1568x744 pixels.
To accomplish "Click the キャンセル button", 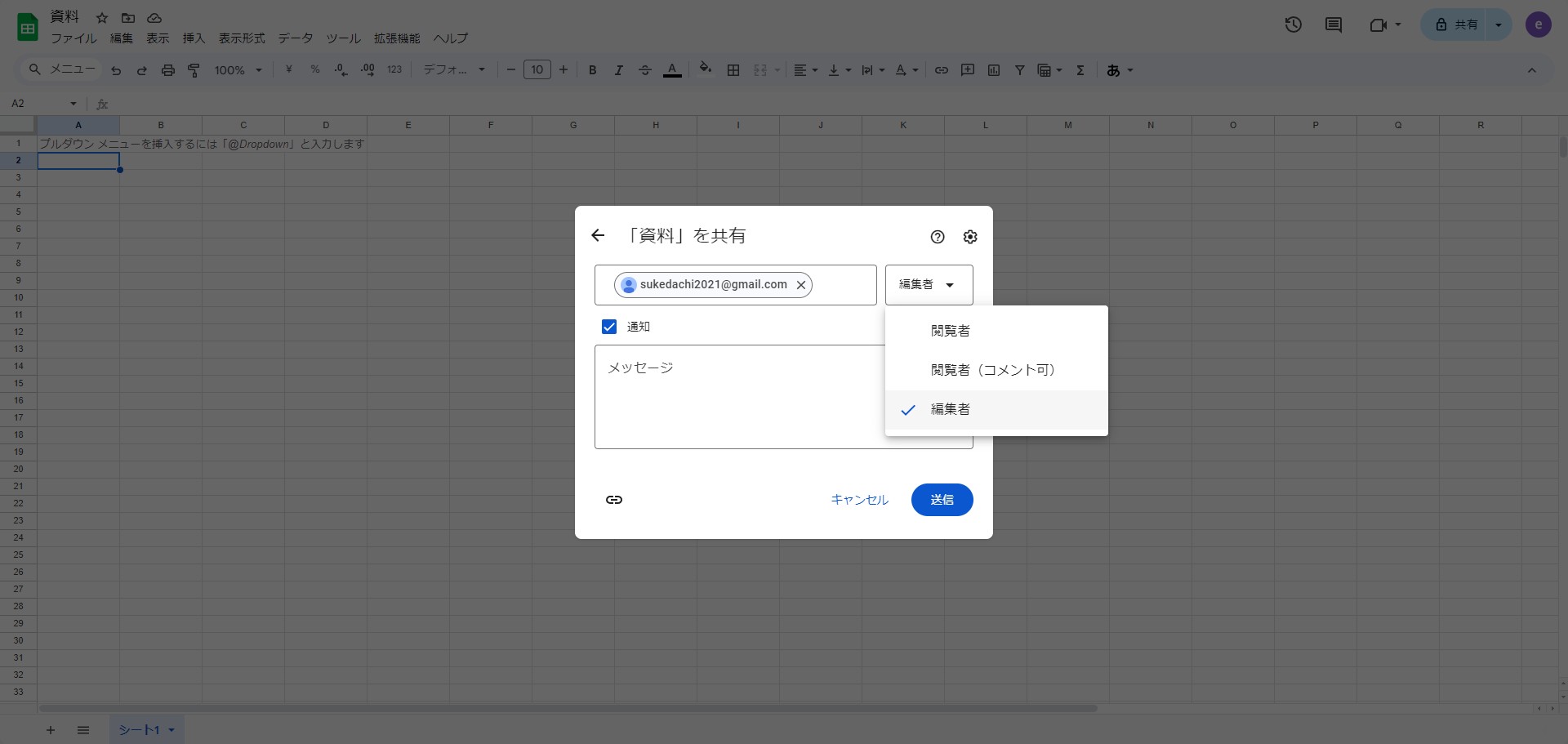I will (859, 500).
